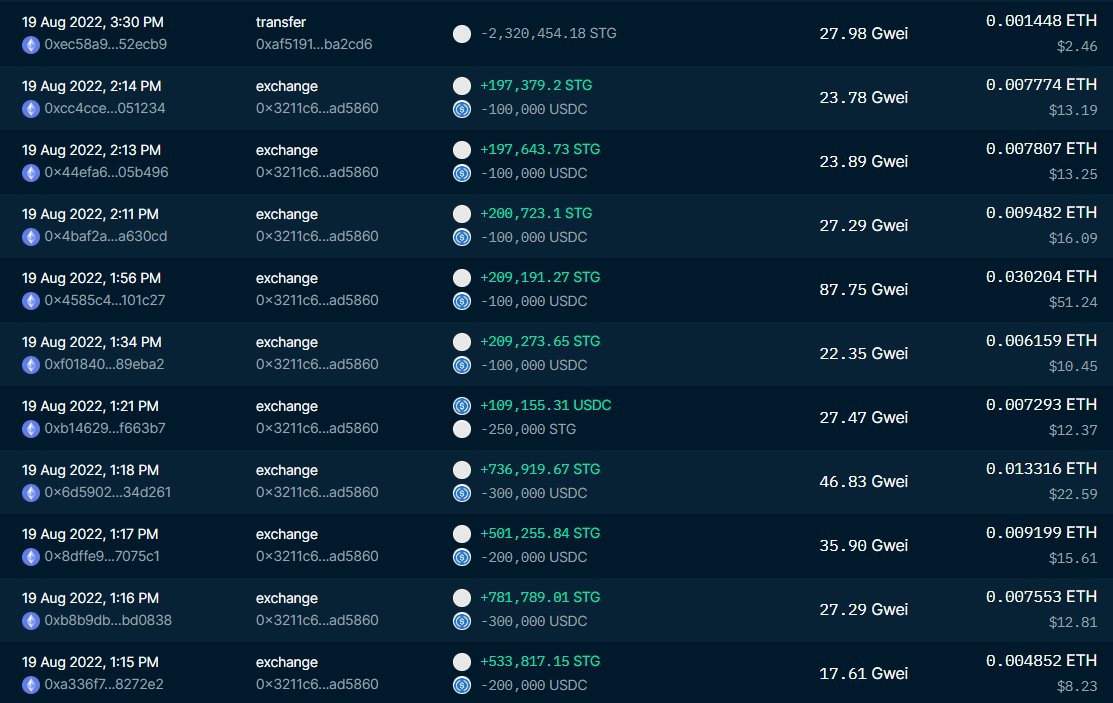The width and height of the screenshot is (1113, 703).
Task: Click the STG token icon on the 1:18 PM row
Action: tap(461, 469)
